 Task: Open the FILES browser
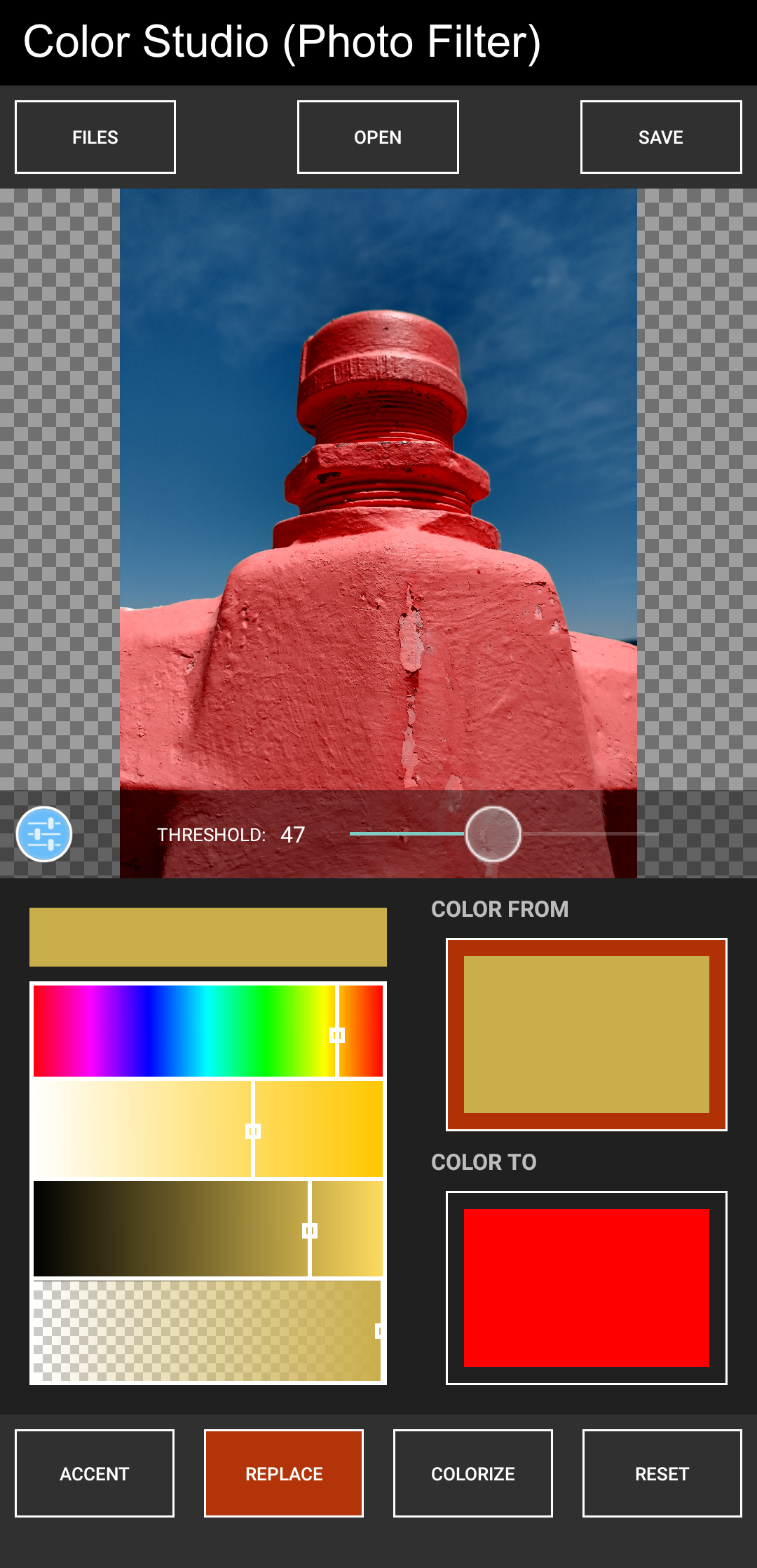(95, 137)
